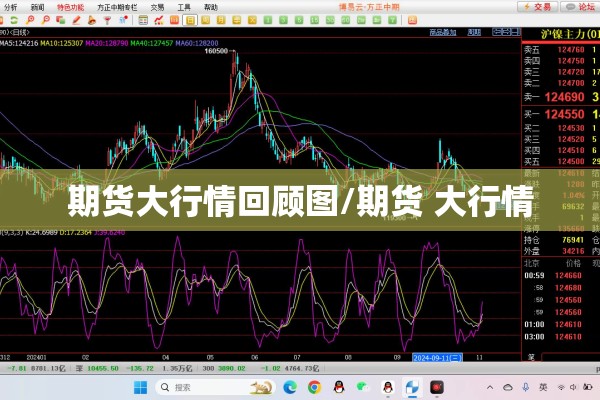Viewport: 600px width, 400px height.
Task: Click the green refresh arrows toolbar icon
Action: pyautogui.click(x=14, y=20)
